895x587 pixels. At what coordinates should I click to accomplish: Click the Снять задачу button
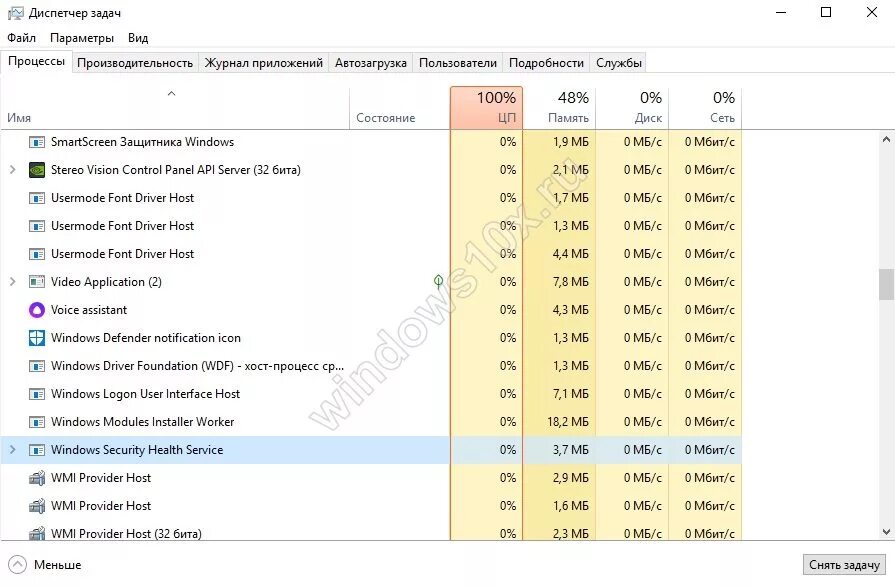[844, 565]
